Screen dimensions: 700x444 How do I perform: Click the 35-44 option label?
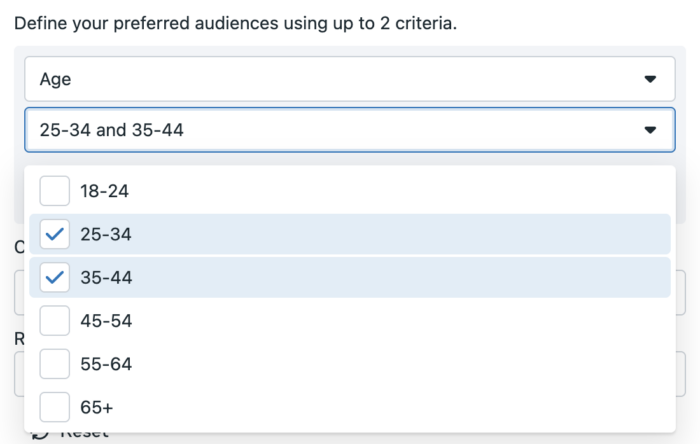pos(105,278)
